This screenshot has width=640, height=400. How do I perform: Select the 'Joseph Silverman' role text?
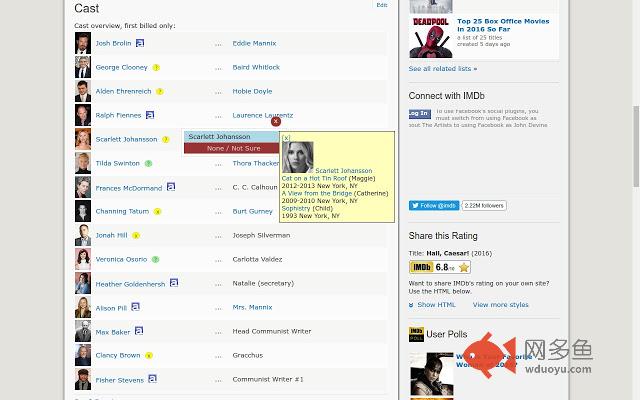261,236
